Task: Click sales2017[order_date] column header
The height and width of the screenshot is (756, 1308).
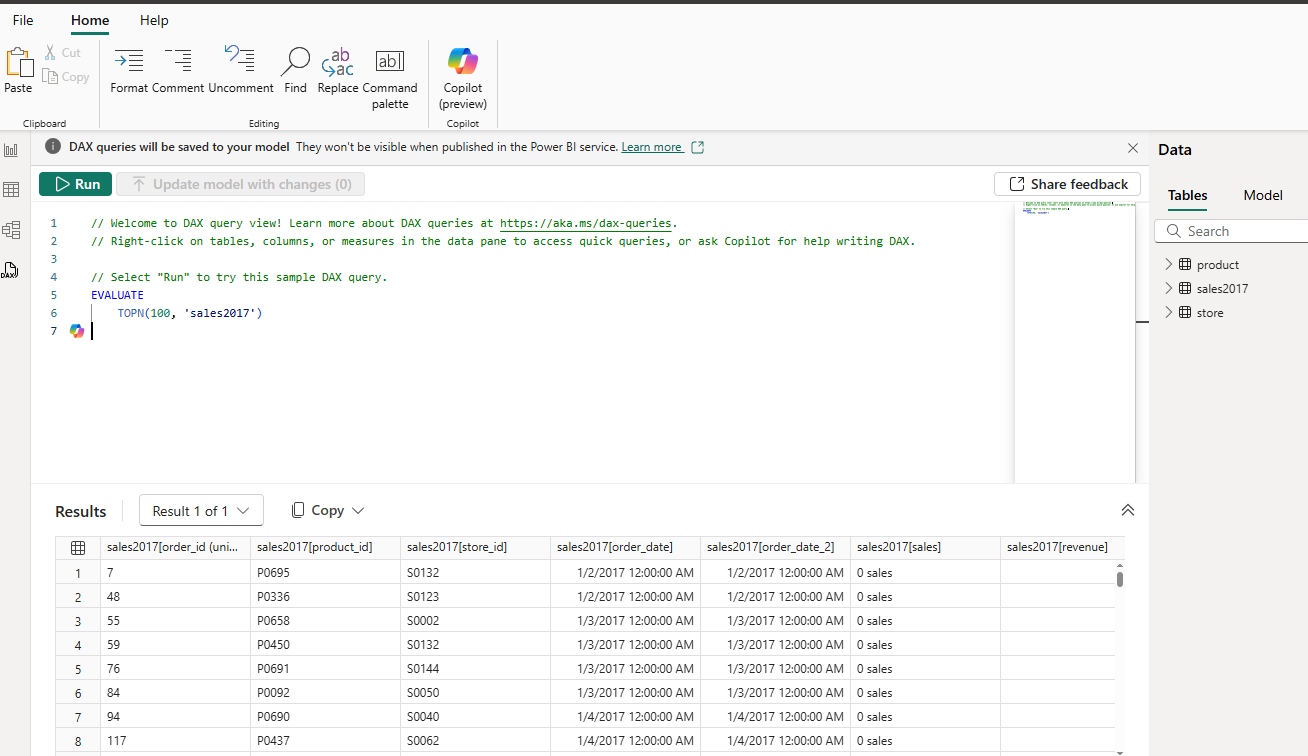Action: click(625, 547)
